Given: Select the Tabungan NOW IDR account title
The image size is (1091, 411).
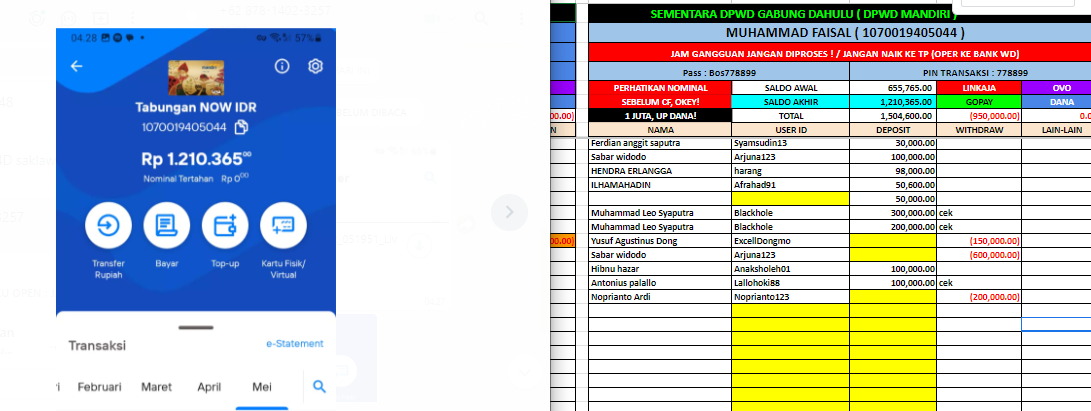Looking at the screenshot, I should pyautogui.click(x=196, y=108).
